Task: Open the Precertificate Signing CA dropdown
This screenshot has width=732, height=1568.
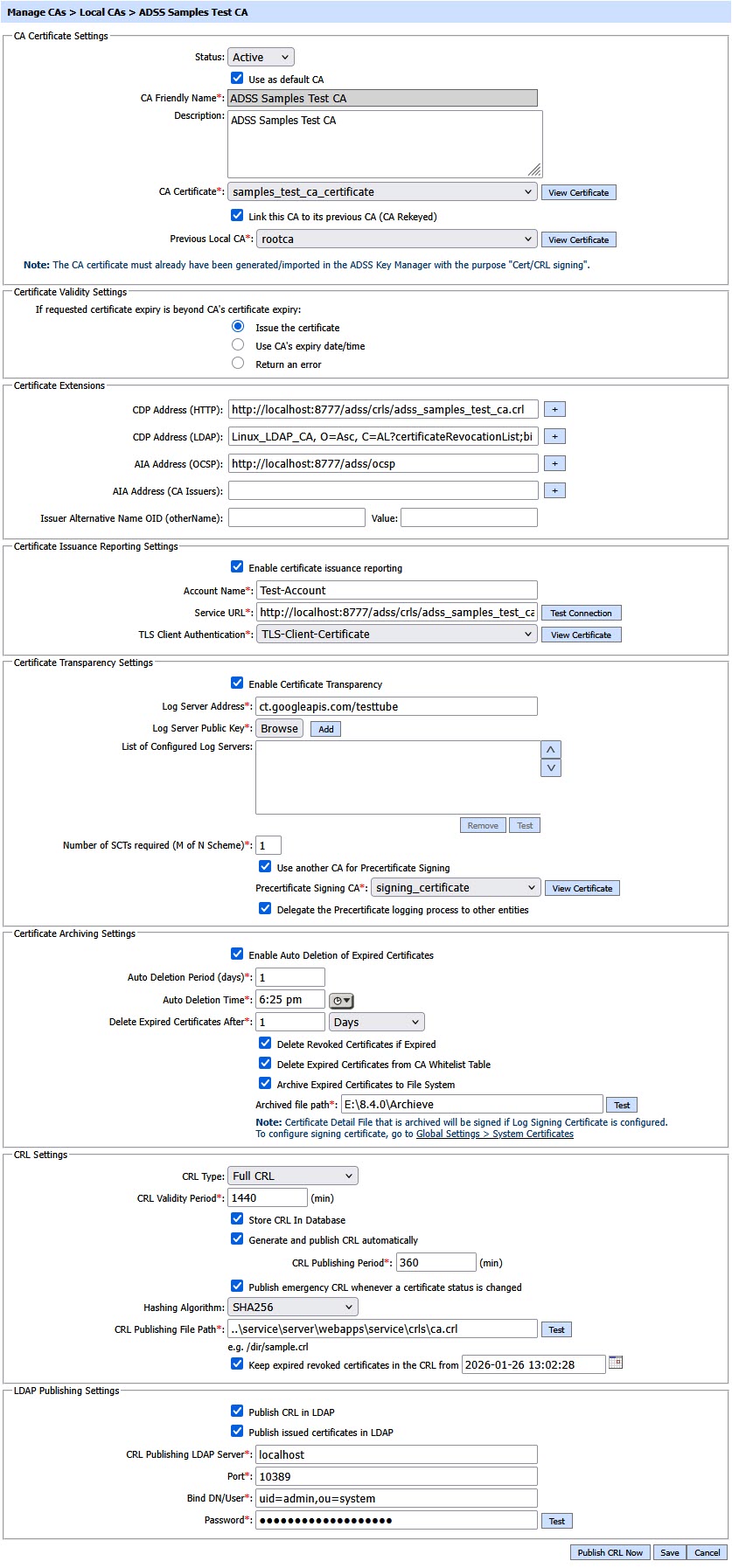Action: [456, 888]
